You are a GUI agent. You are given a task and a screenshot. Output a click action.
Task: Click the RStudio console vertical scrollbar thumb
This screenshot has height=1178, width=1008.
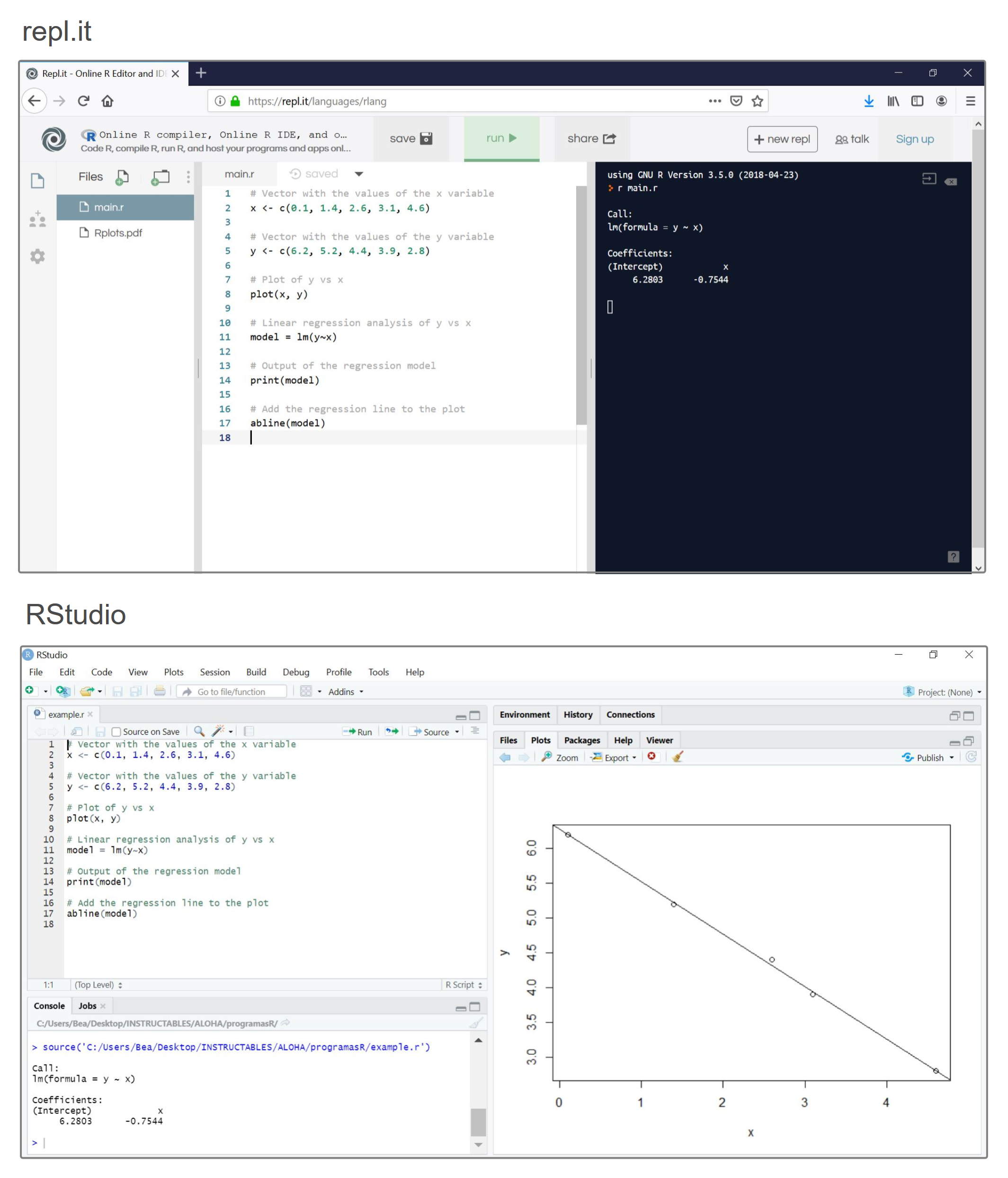(478, 1121)
